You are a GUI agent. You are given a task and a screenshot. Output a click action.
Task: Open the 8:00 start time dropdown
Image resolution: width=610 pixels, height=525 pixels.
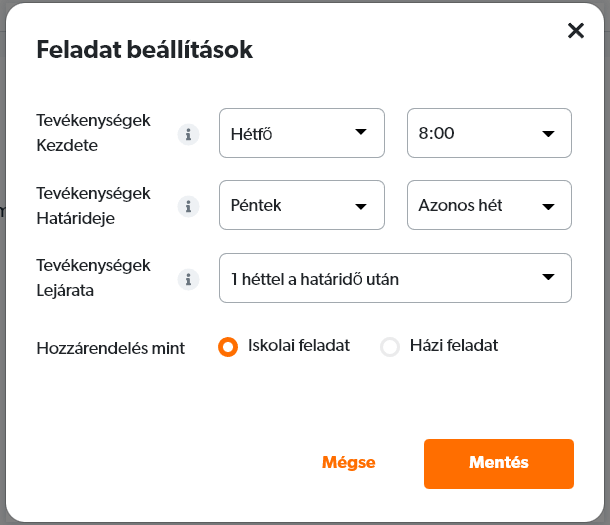[489, 133]
